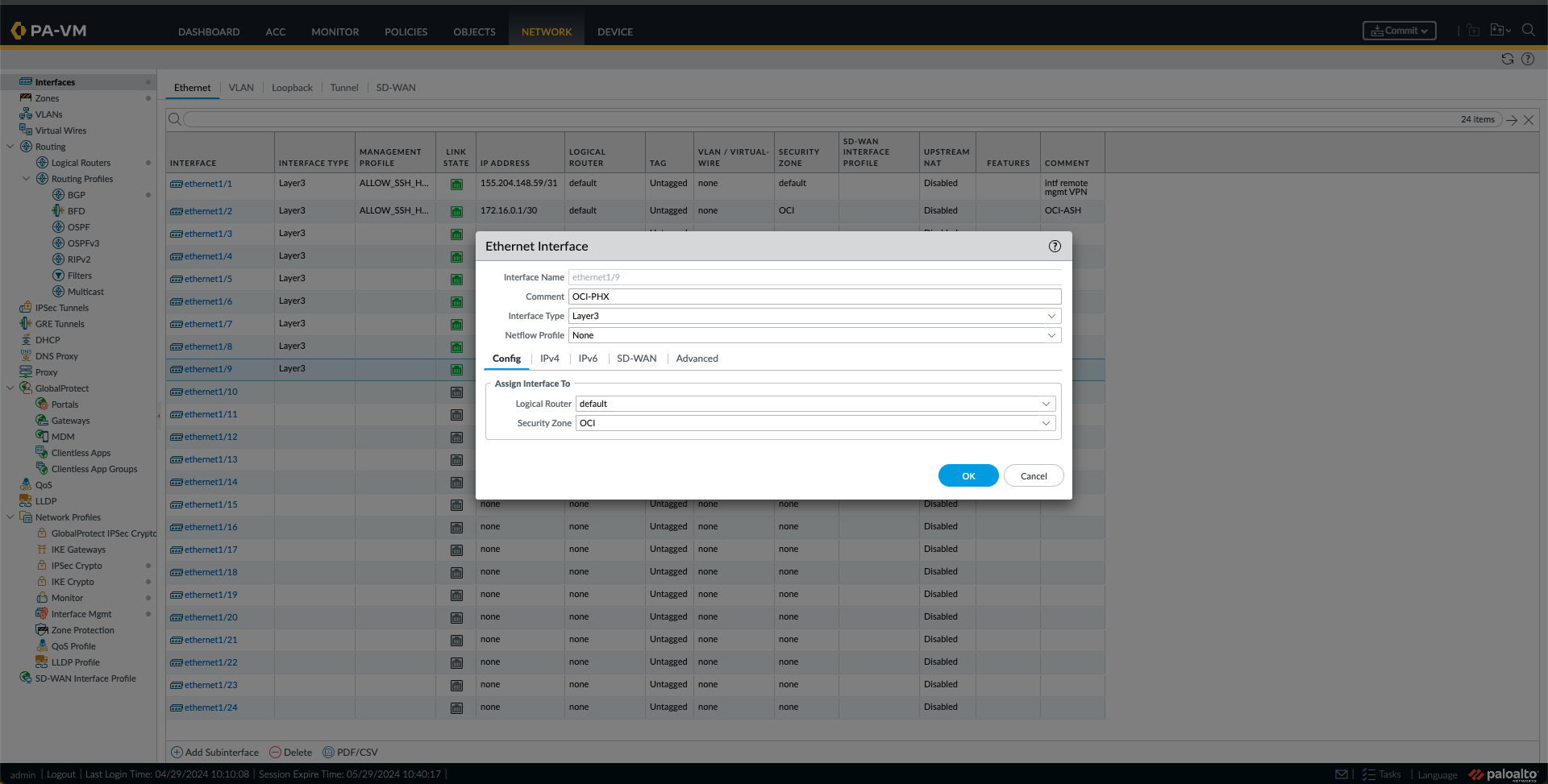Open the DEVICE menu in the top bar

tap(614, 31)
